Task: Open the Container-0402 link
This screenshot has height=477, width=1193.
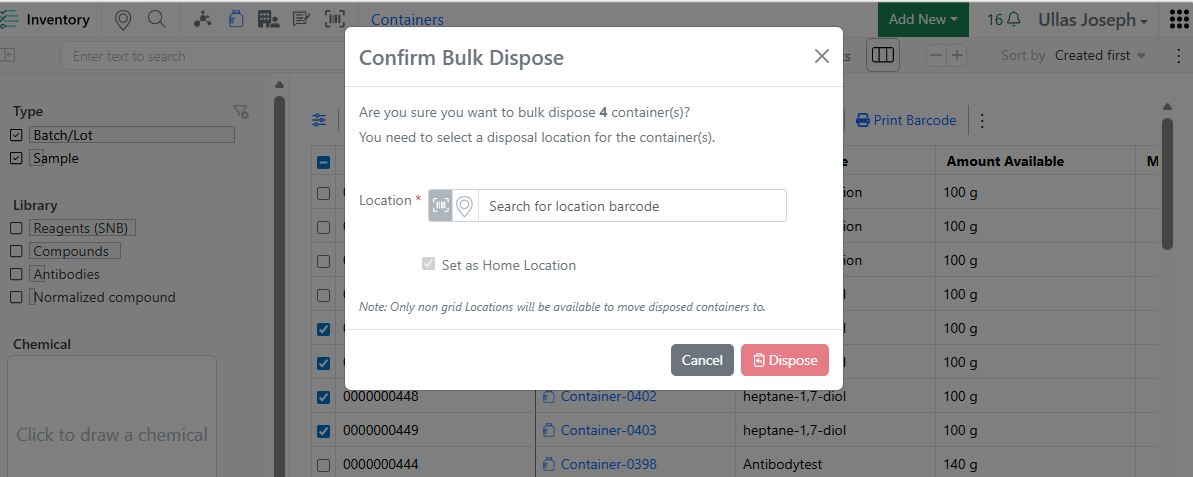Action: pyautogui.click(x=609, y=396)
